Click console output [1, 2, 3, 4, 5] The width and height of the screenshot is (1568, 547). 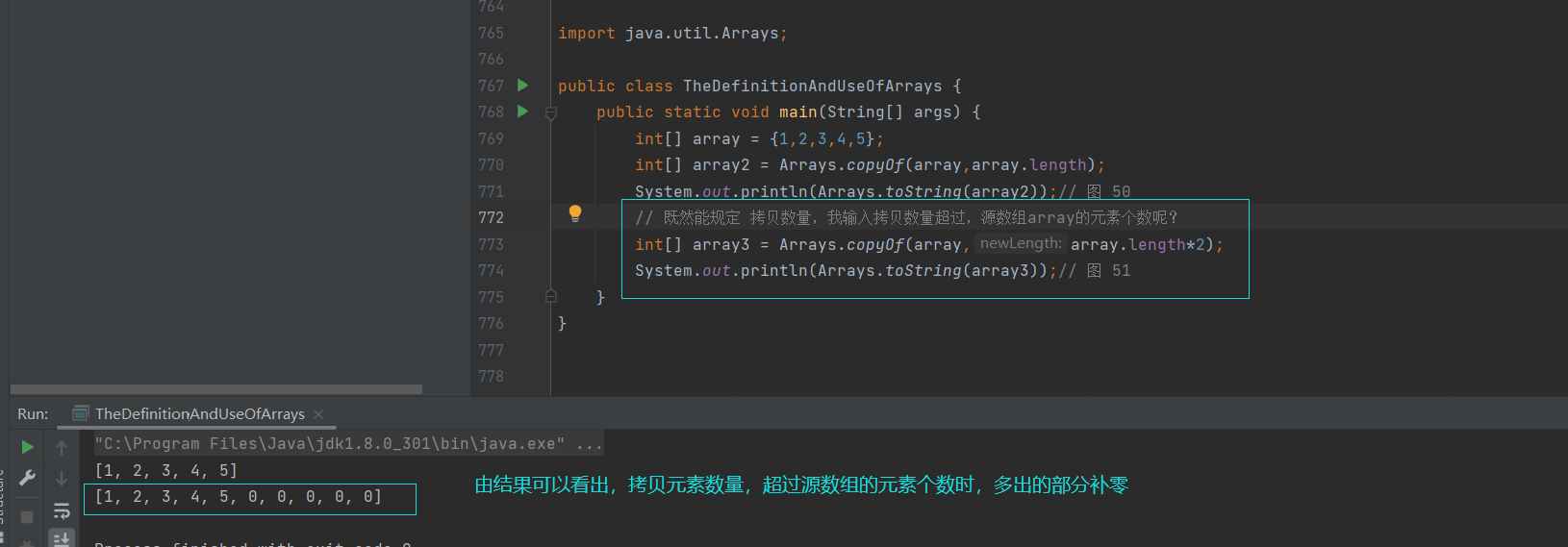(x=165, y=470)
